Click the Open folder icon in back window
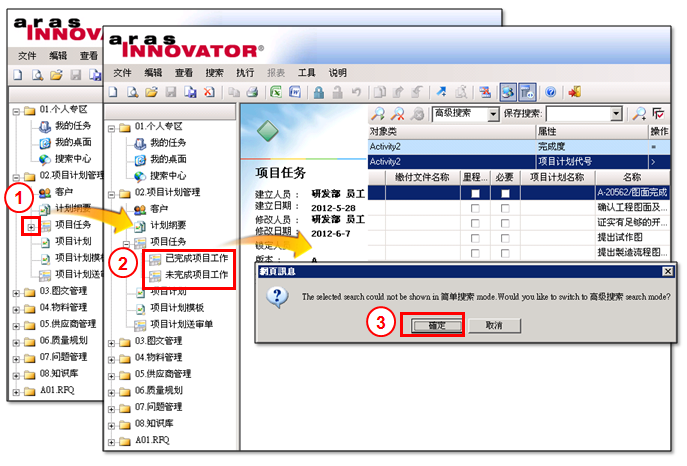 pyautogui.click(x=56, y=75)
